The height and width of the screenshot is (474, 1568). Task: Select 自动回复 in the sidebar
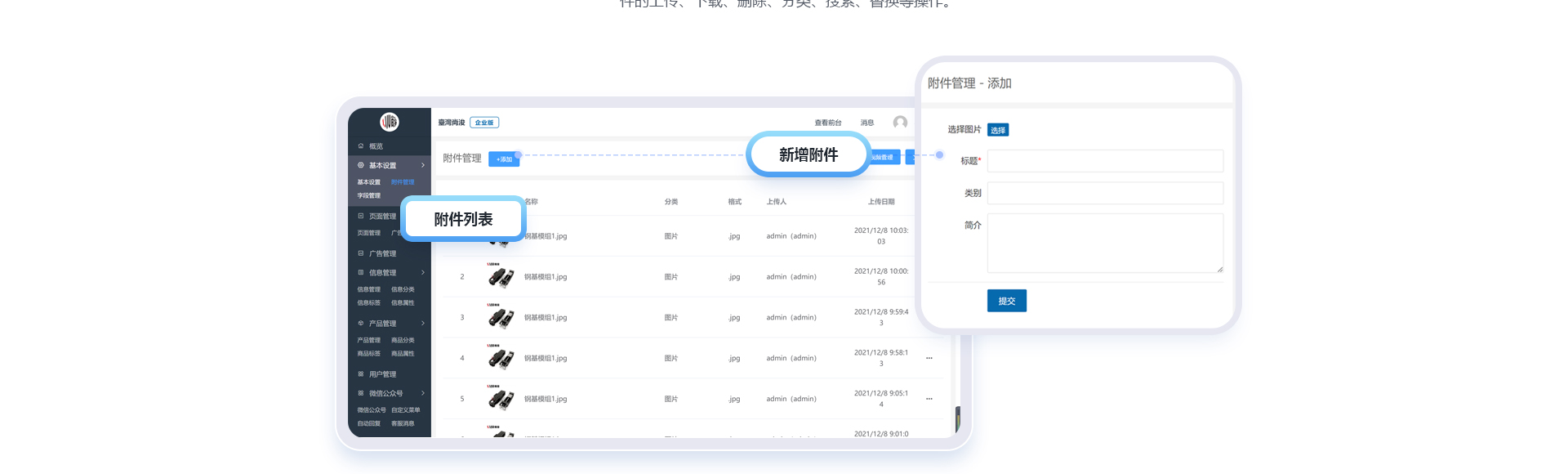[x=369, y=423]
